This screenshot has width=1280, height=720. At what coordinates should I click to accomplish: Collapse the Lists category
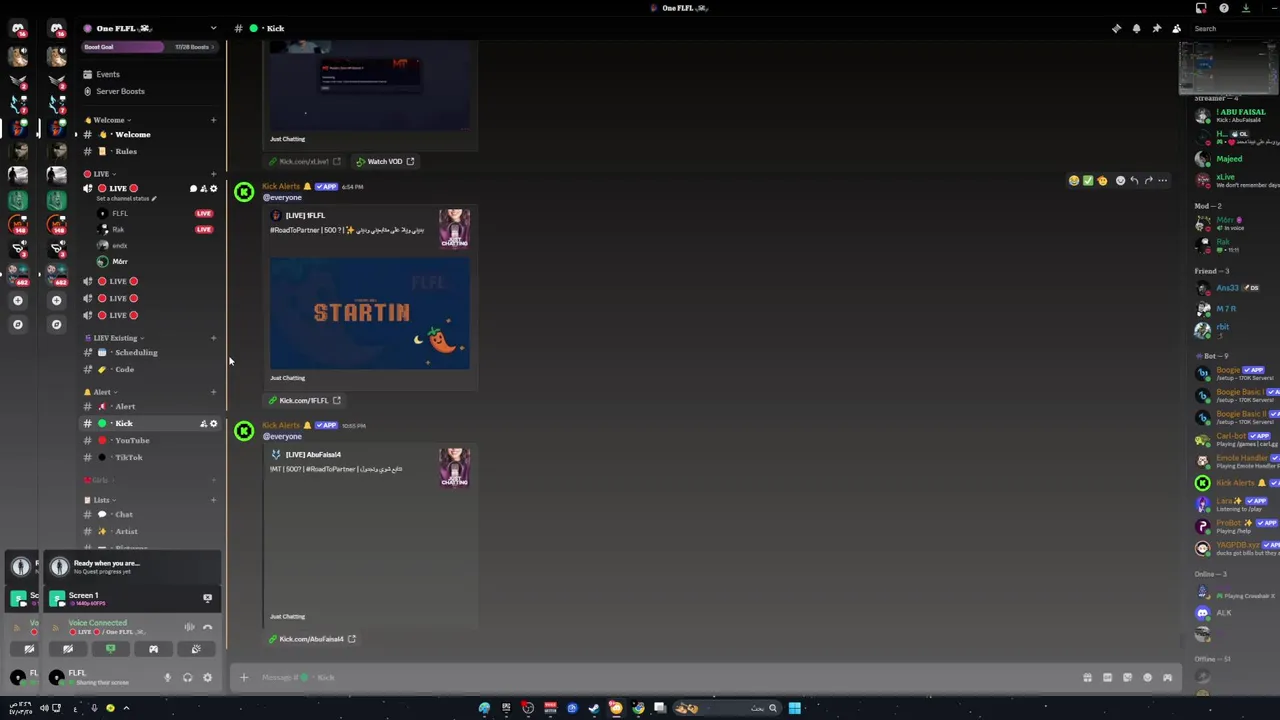click(x=101, y=500)
